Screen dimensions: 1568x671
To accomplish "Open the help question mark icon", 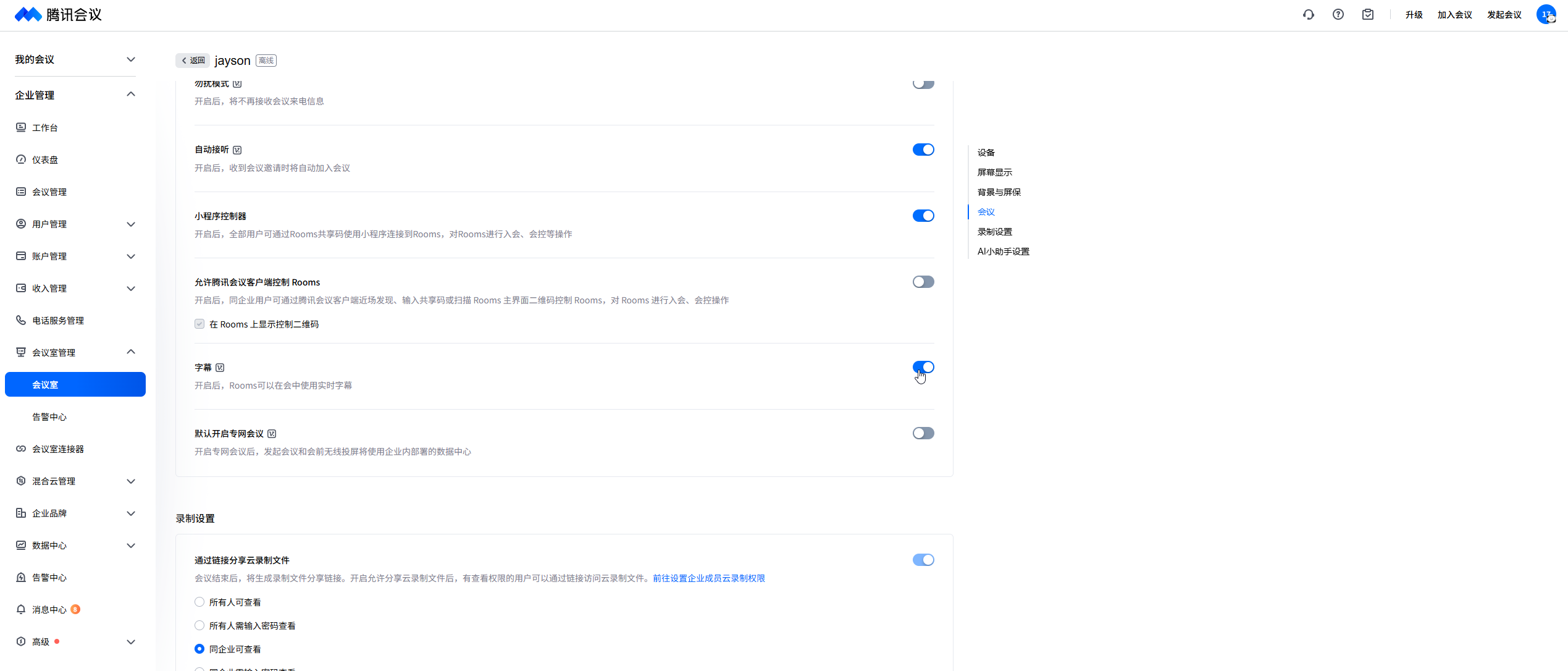I will click(x=1338, y=15).
